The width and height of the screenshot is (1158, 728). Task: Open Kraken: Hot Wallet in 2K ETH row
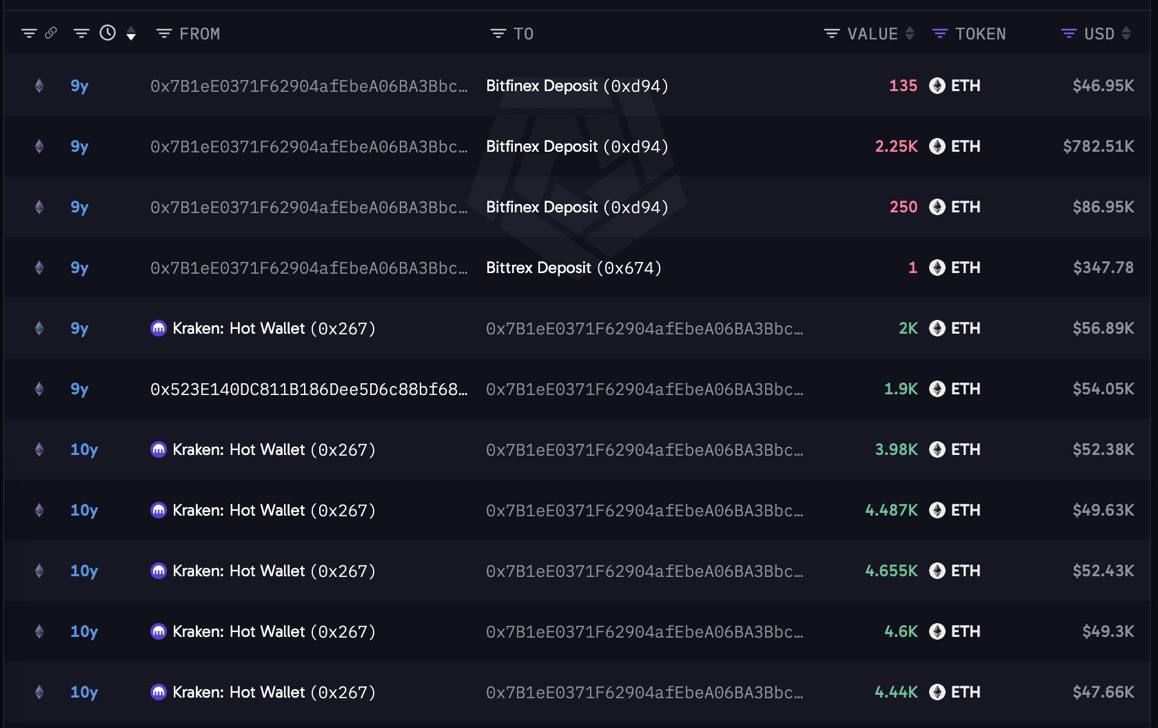274,328
